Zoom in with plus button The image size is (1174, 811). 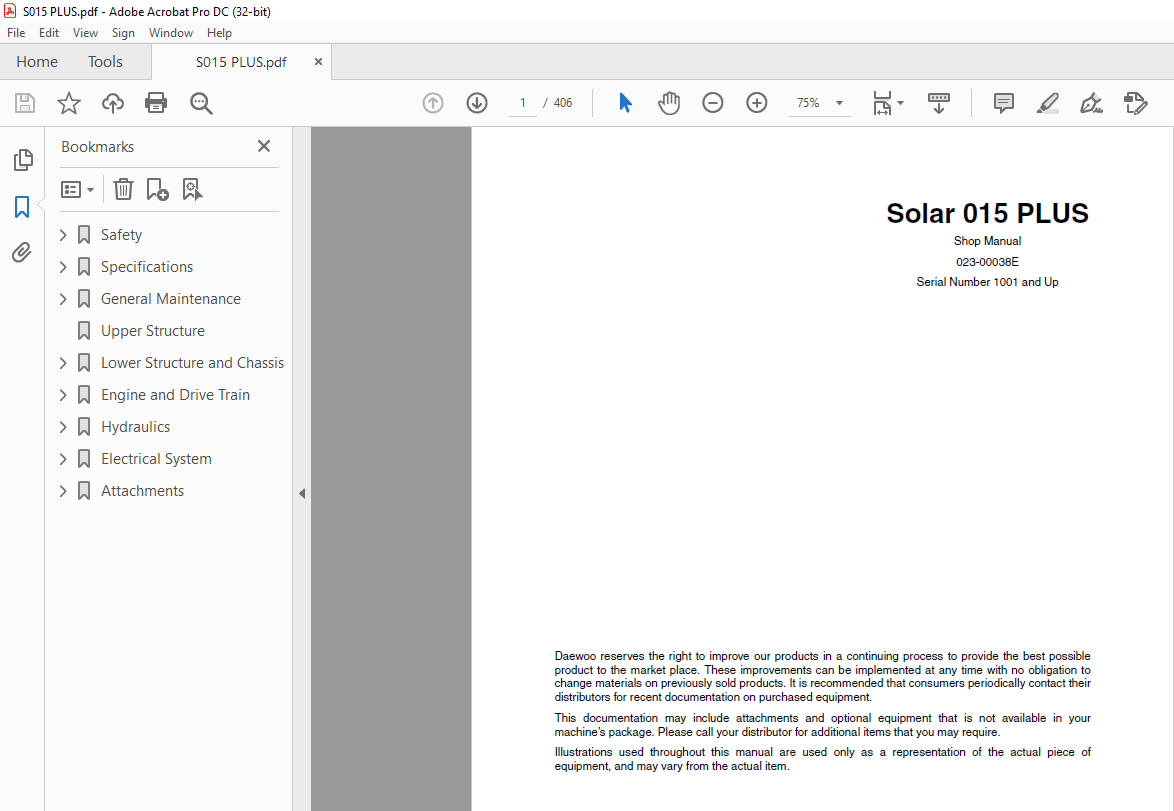[757, 103]
